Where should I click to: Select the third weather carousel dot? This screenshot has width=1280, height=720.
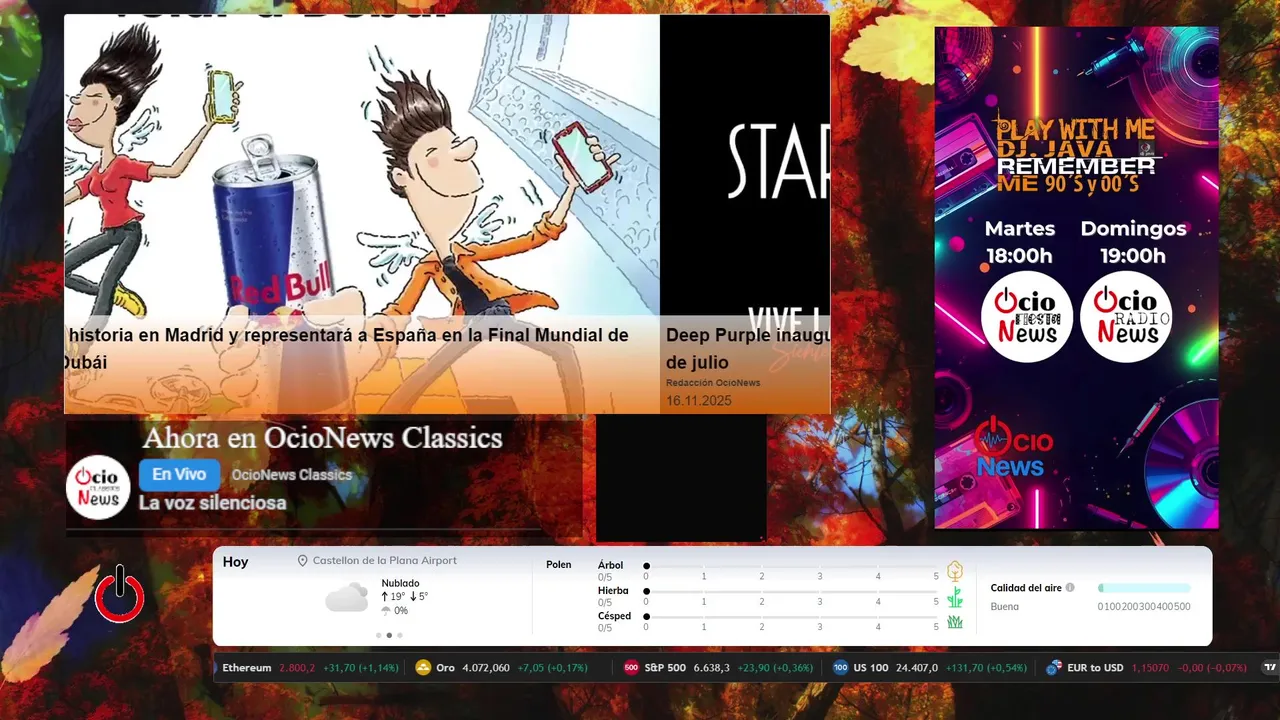tap(400, 635)
